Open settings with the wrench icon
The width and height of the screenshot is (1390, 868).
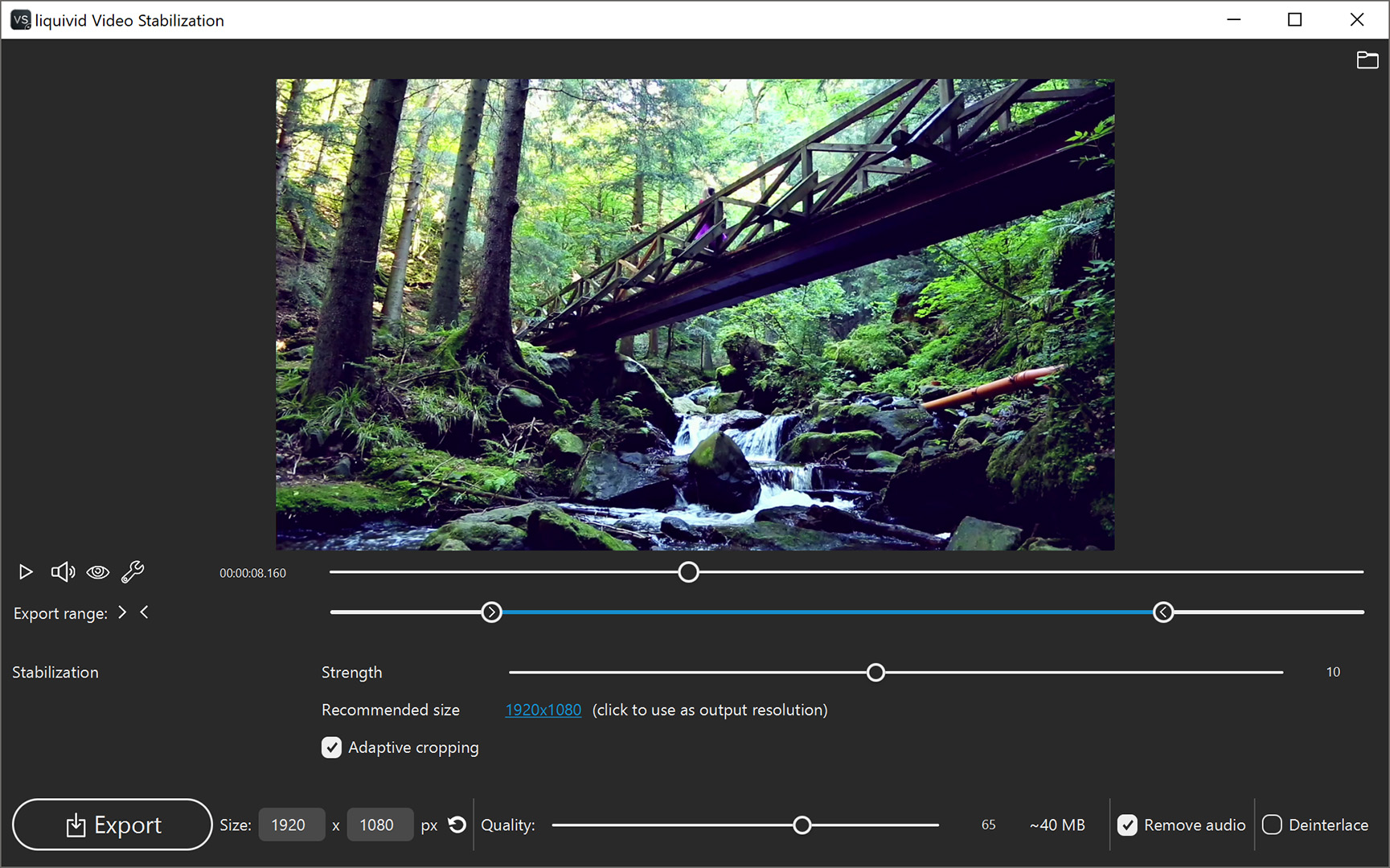pos(132,571)
